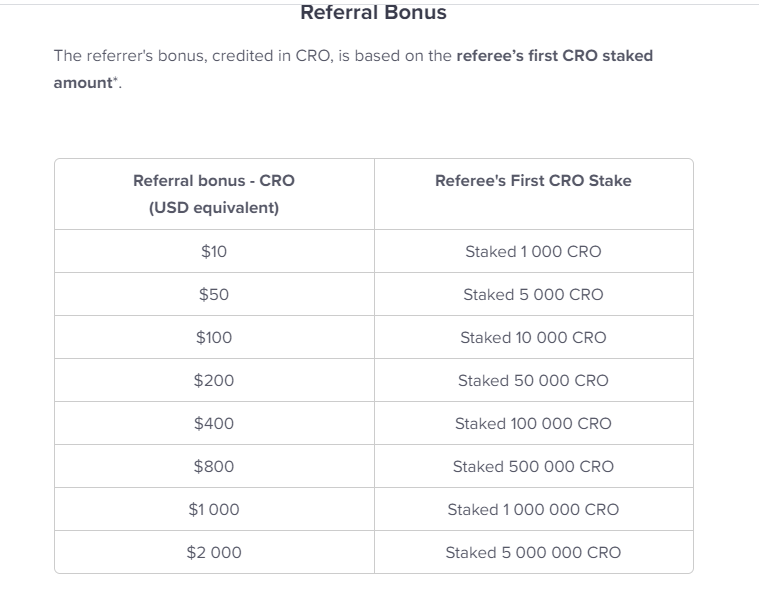Click the $100 bonus cell
The image size is (759, 604).
pos(214,337)
